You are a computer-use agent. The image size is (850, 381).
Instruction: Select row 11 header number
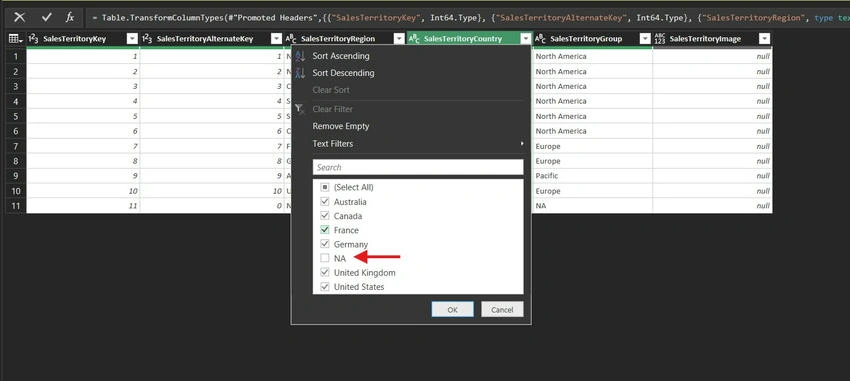(x=16, y=206)
